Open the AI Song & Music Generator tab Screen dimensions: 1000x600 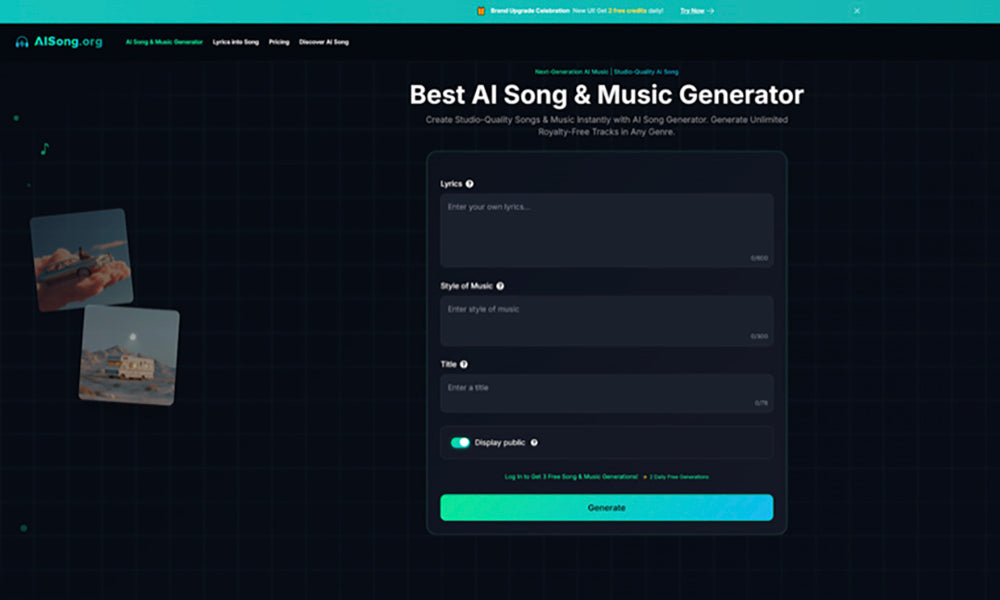click(164, 42)
